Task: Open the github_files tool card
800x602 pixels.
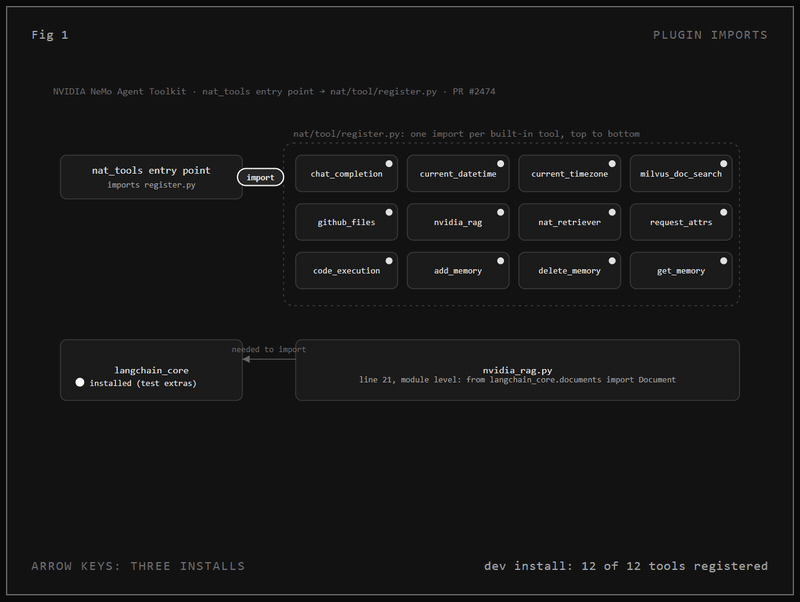Action: click(346, 222)
